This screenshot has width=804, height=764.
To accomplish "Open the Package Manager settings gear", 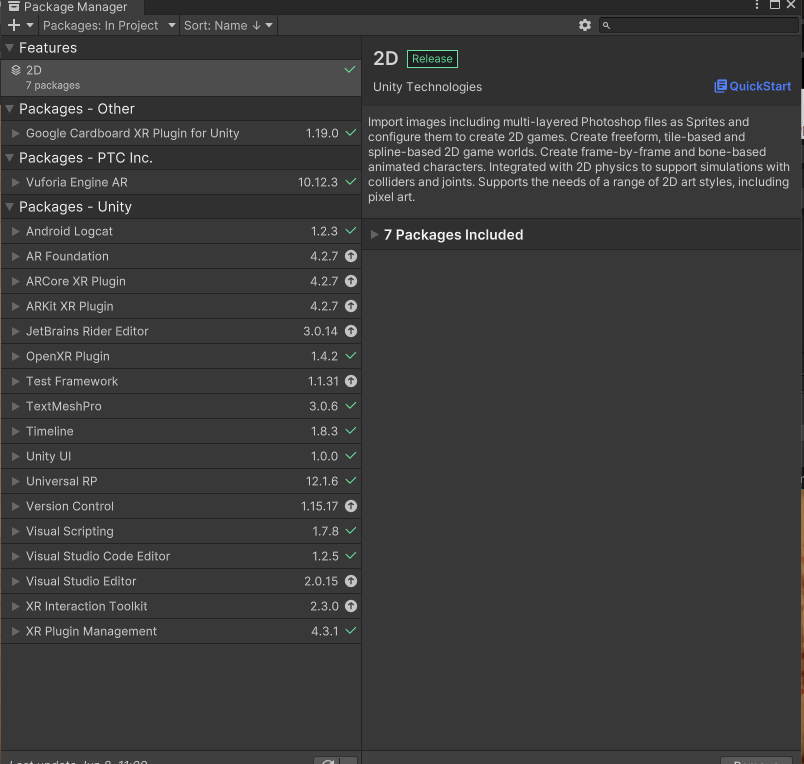I will pyautogui.click(x=585, y=25).
